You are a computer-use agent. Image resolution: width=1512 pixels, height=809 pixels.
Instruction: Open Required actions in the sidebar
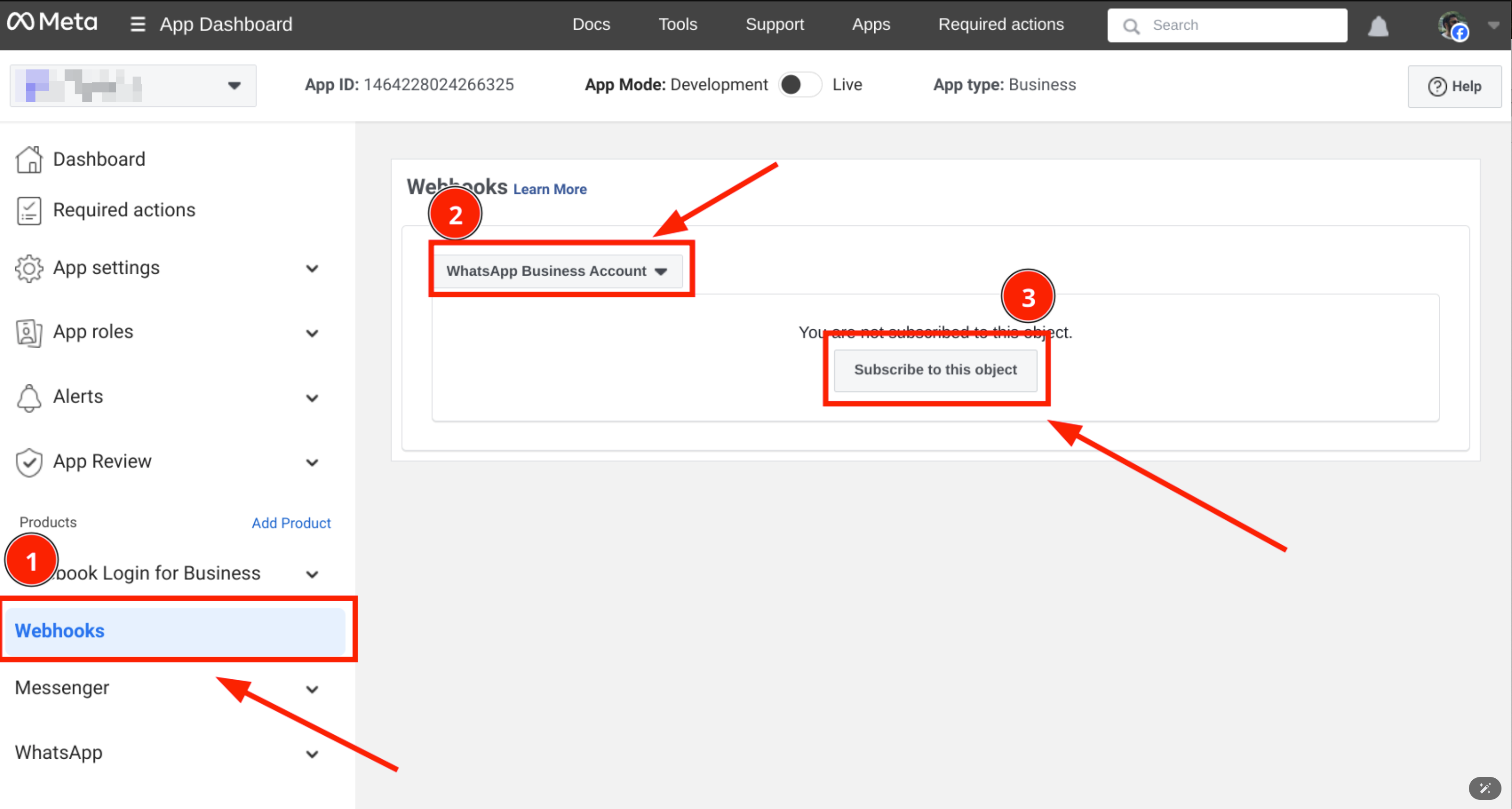(x=124, y=210)
